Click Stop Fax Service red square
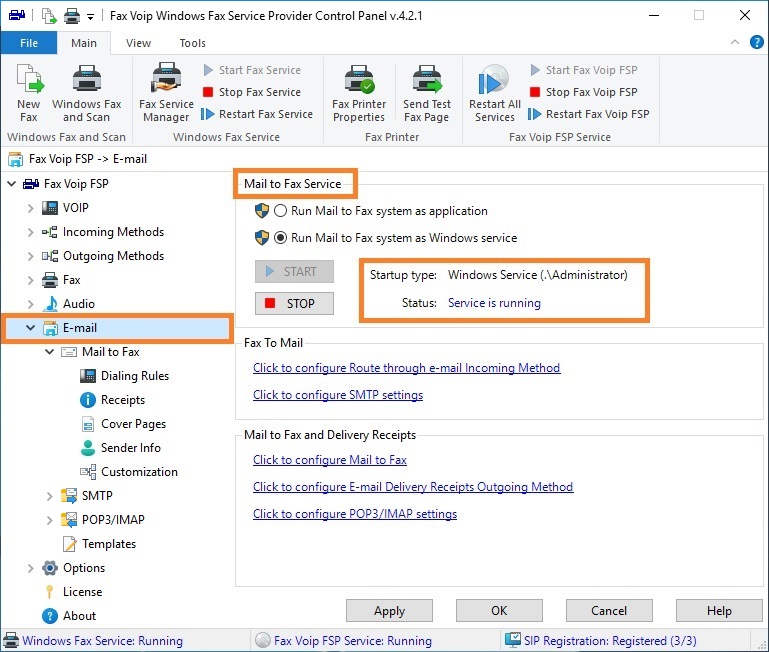 [x=208, y=92]
